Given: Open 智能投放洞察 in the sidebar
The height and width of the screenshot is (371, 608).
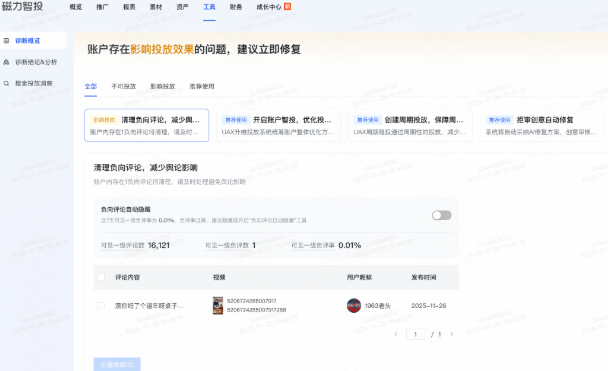Looking at the screenshot, I should click(33, 83).
